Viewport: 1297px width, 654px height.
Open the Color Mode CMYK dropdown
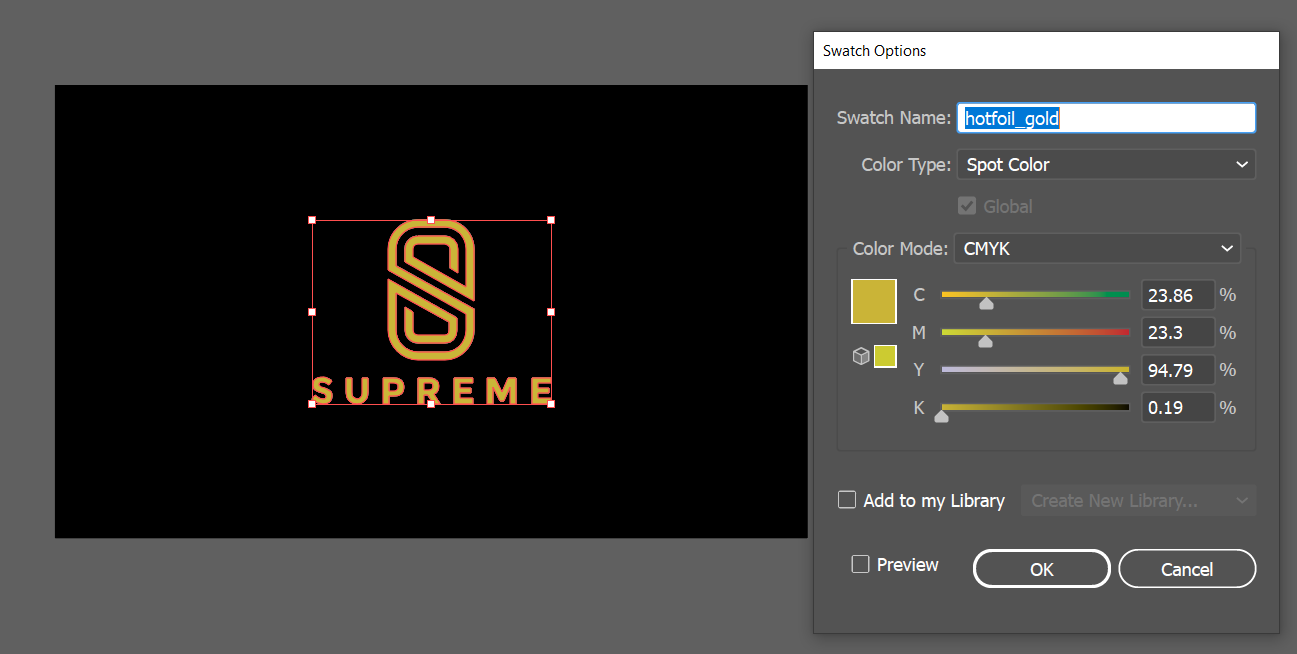click(1097, 248)
